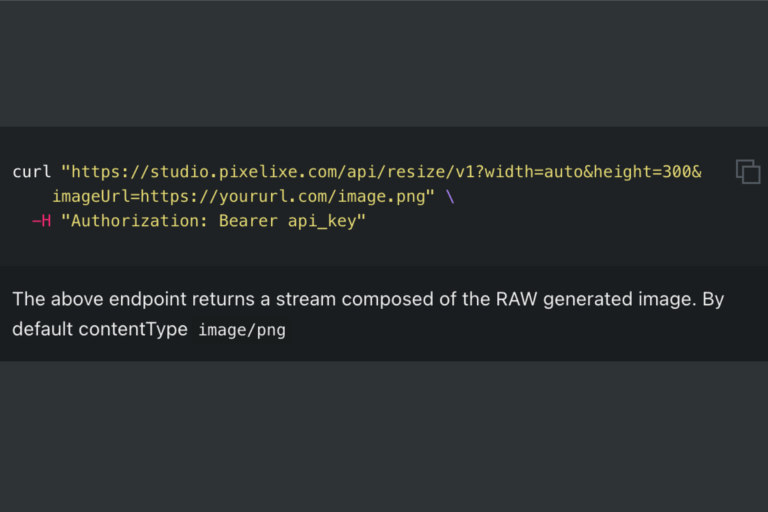Click the copy code icon
Image resolution: width=768 pixels, height=512 pixels.
tap(748, 171)
